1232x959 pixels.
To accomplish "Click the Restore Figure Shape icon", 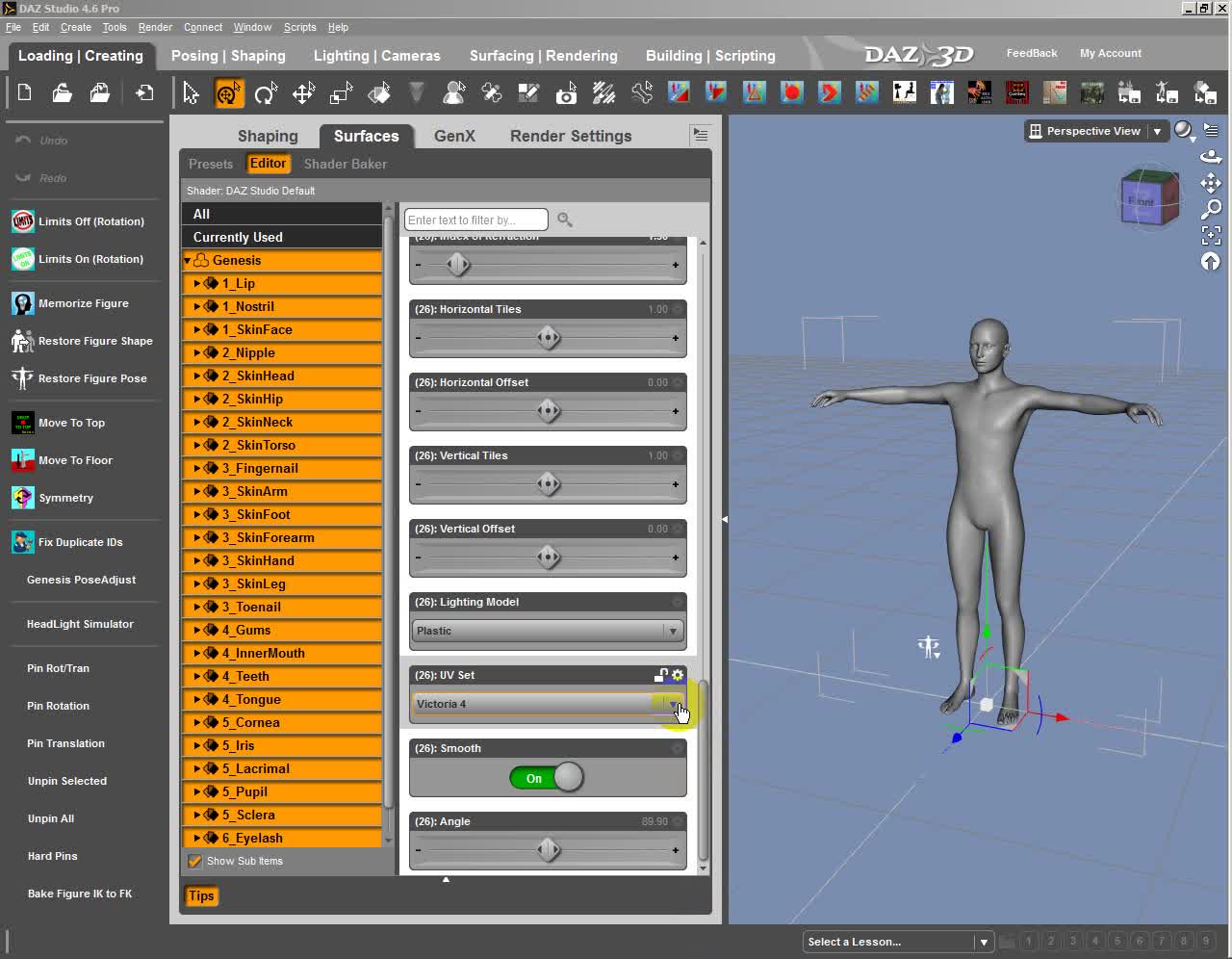I will click(x=23, y=341).
